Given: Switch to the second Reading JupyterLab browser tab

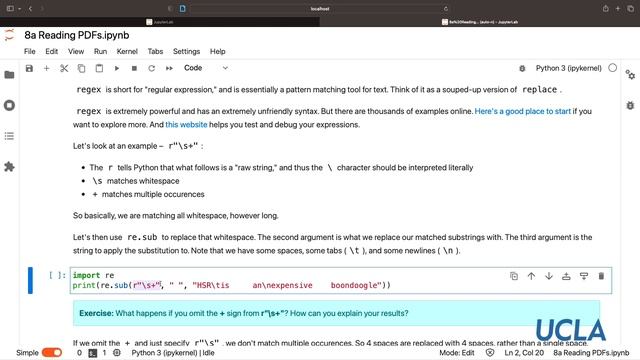Looking at the screenshot, I should [x=480, y=22].
